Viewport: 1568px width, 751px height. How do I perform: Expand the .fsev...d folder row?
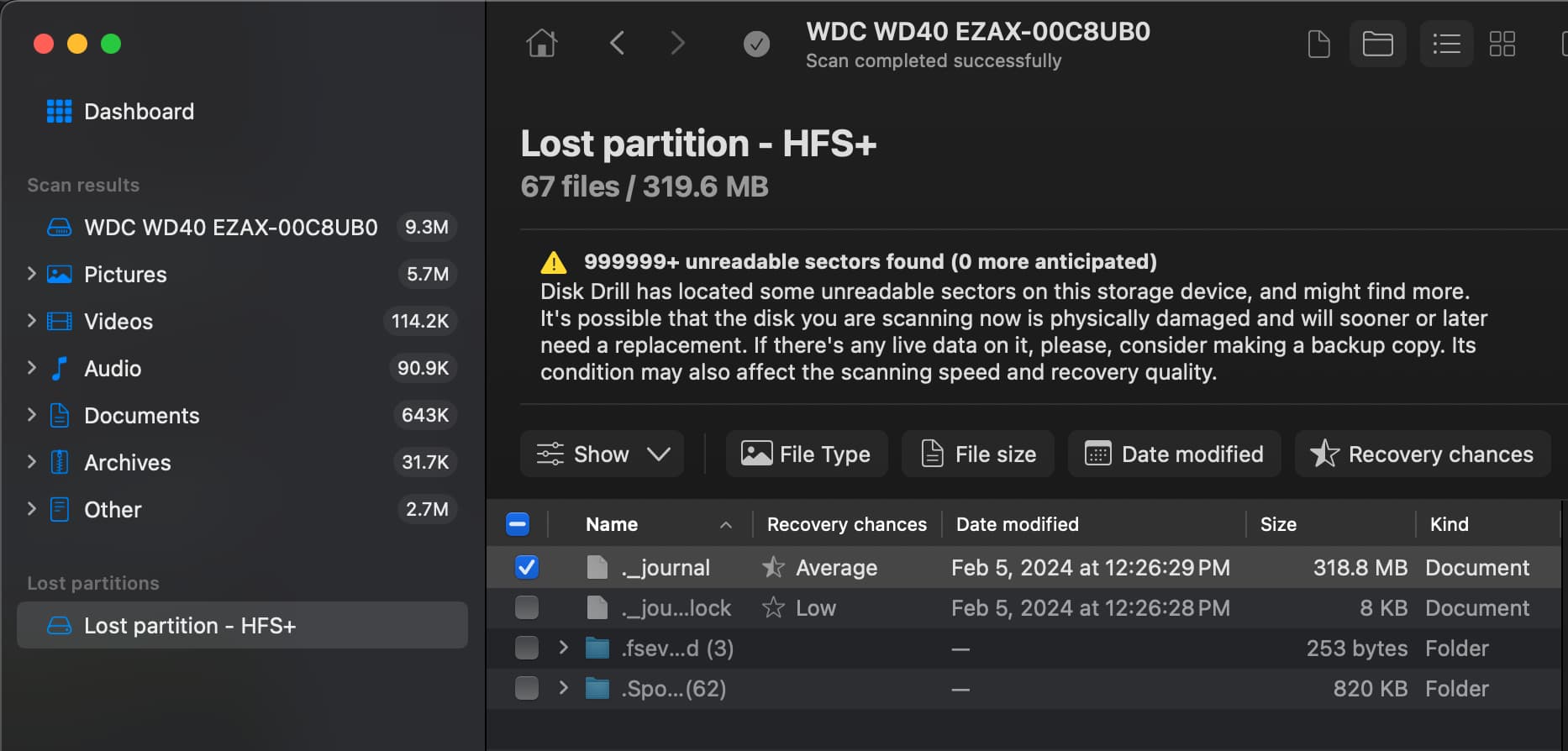(x=564, y=649)
